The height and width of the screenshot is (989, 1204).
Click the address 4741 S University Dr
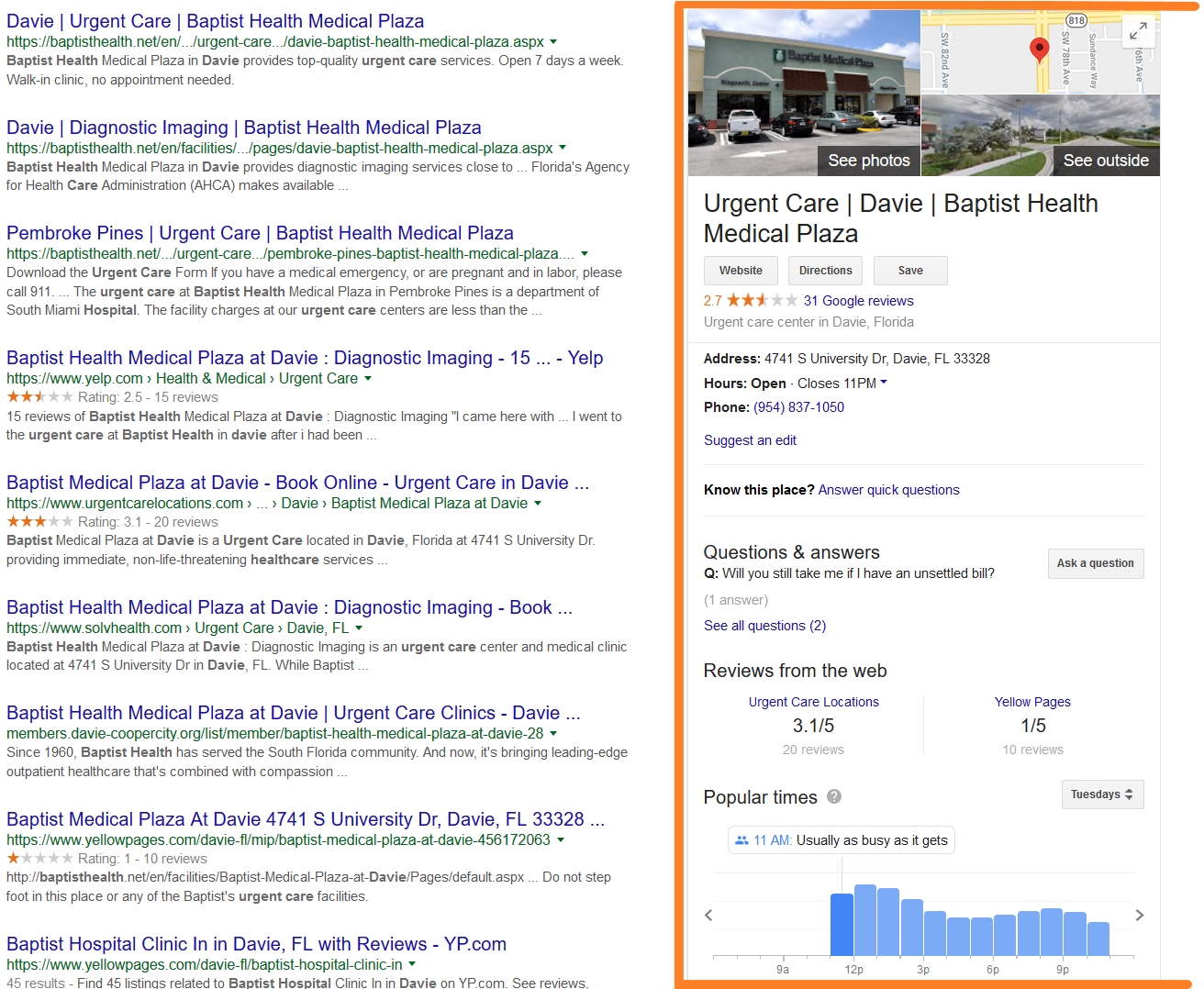(x=877, y=359)
